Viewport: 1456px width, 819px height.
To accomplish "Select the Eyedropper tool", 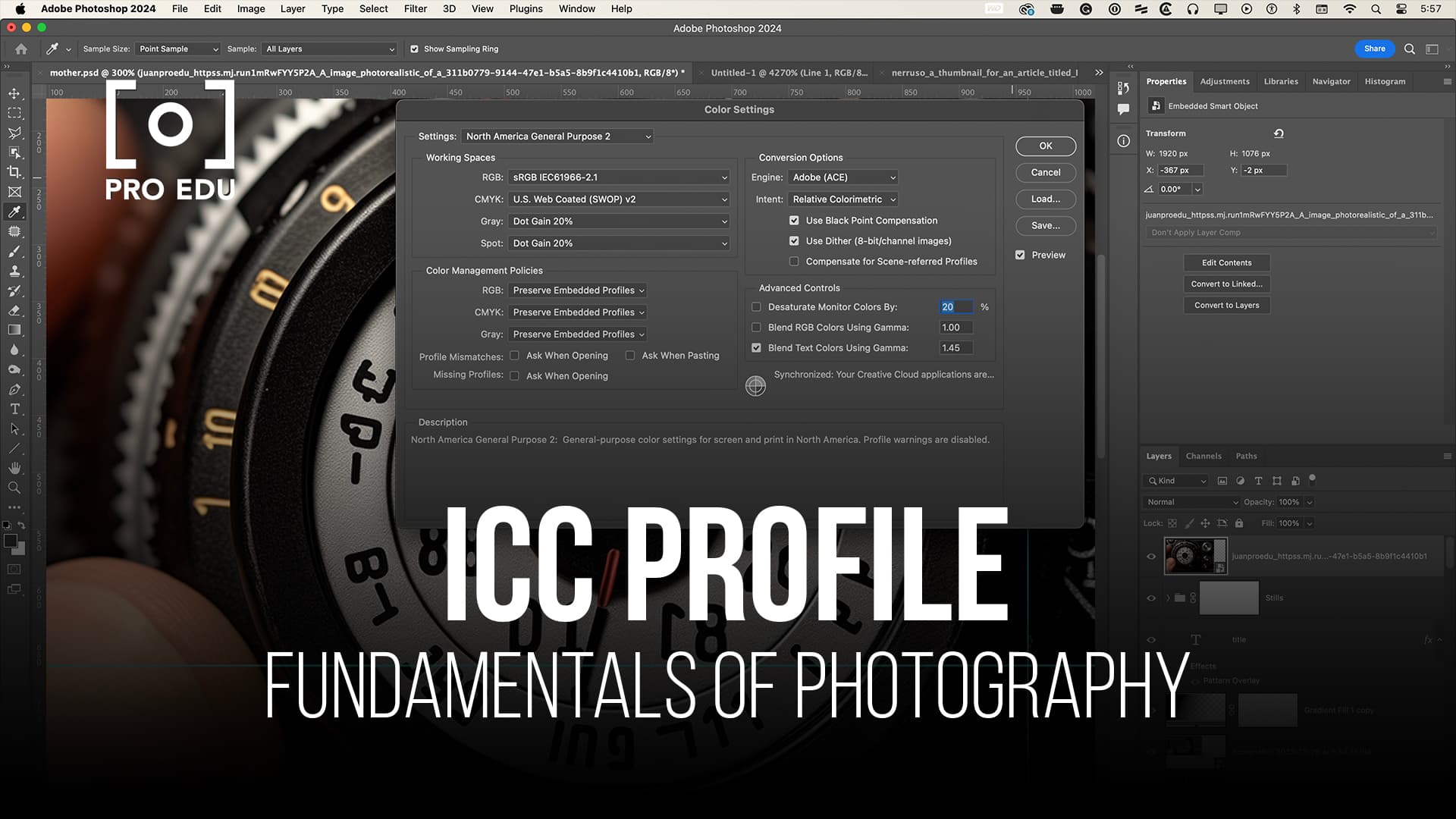I will tap(14, 212).
